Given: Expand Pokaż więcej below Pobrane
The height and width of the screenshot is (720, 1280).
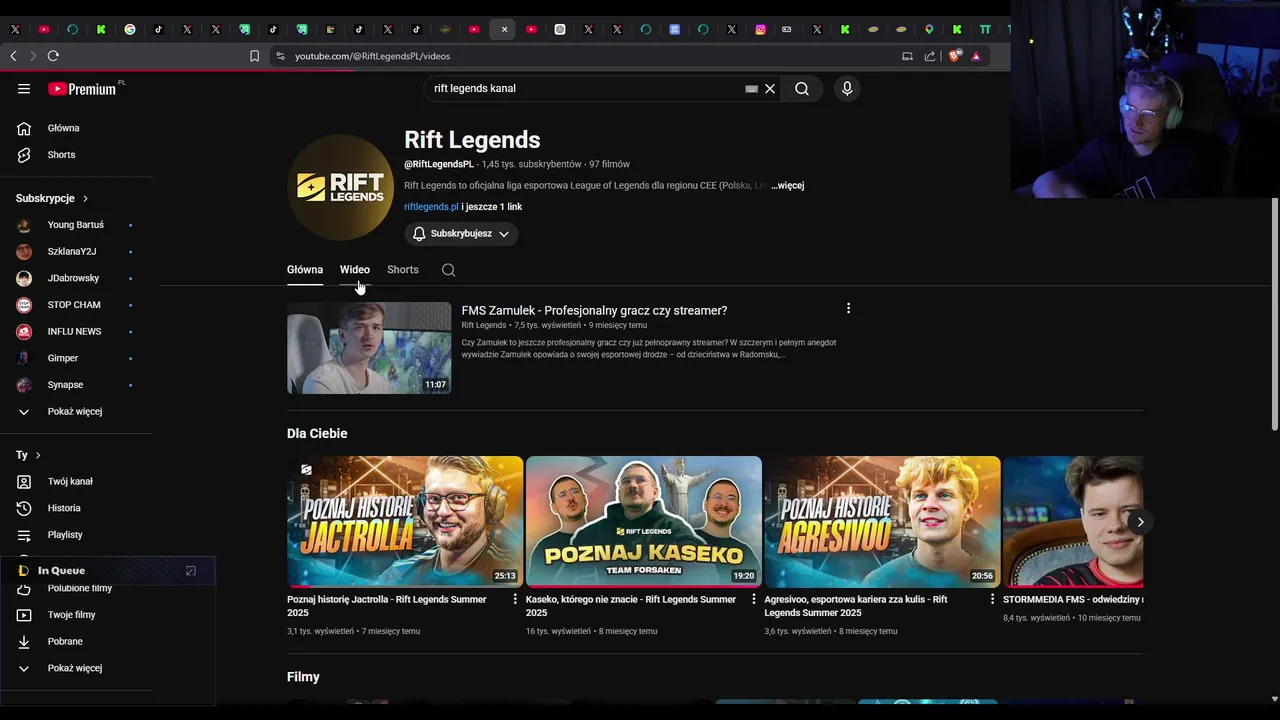Looking at the screenshot, I should click(77, 668).
